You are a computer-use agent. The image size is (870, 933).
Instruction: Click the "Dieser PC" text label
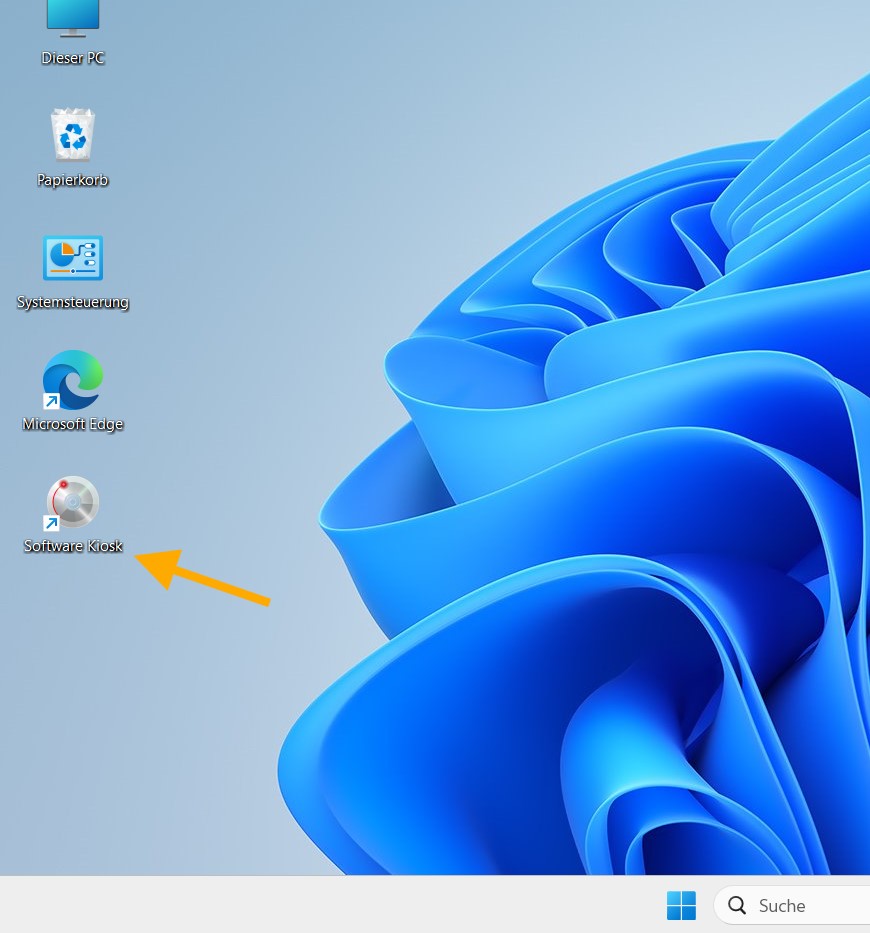pos(73,58)
